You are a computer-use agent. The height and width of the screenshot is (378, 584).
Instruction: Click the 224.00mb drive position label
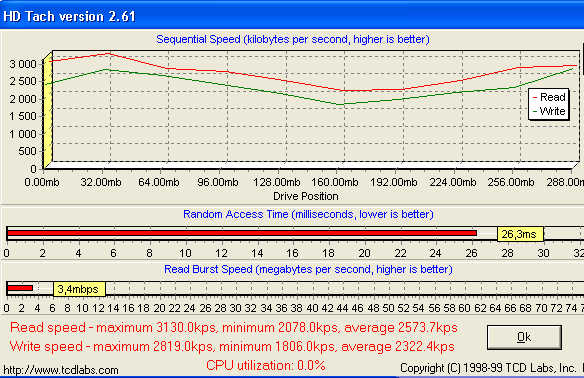tap(453, 182)
